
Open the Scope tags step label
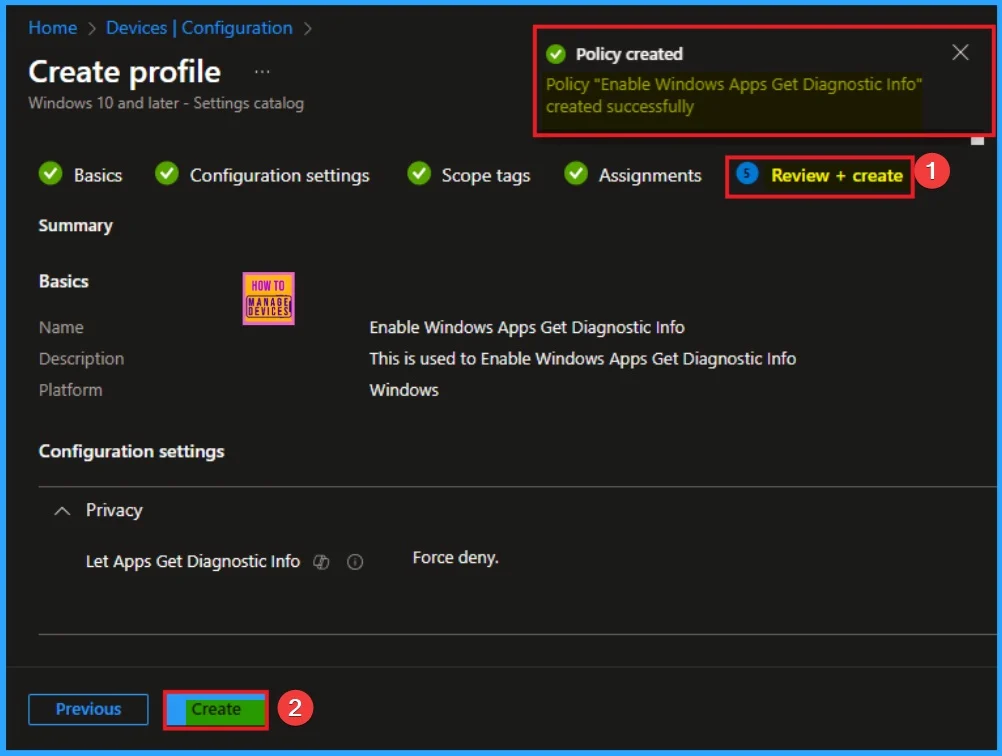486,176
